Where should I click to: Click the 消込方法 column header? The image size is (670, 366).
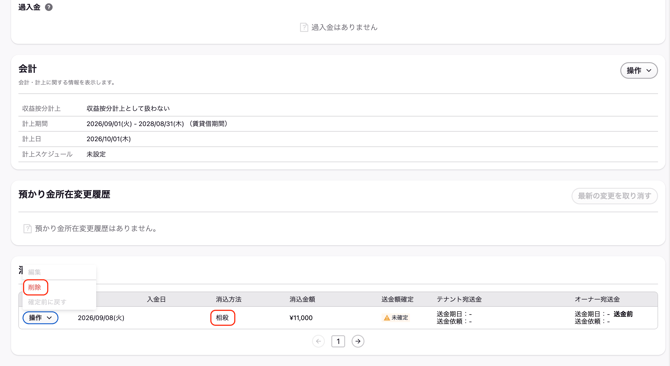[229, 299]
